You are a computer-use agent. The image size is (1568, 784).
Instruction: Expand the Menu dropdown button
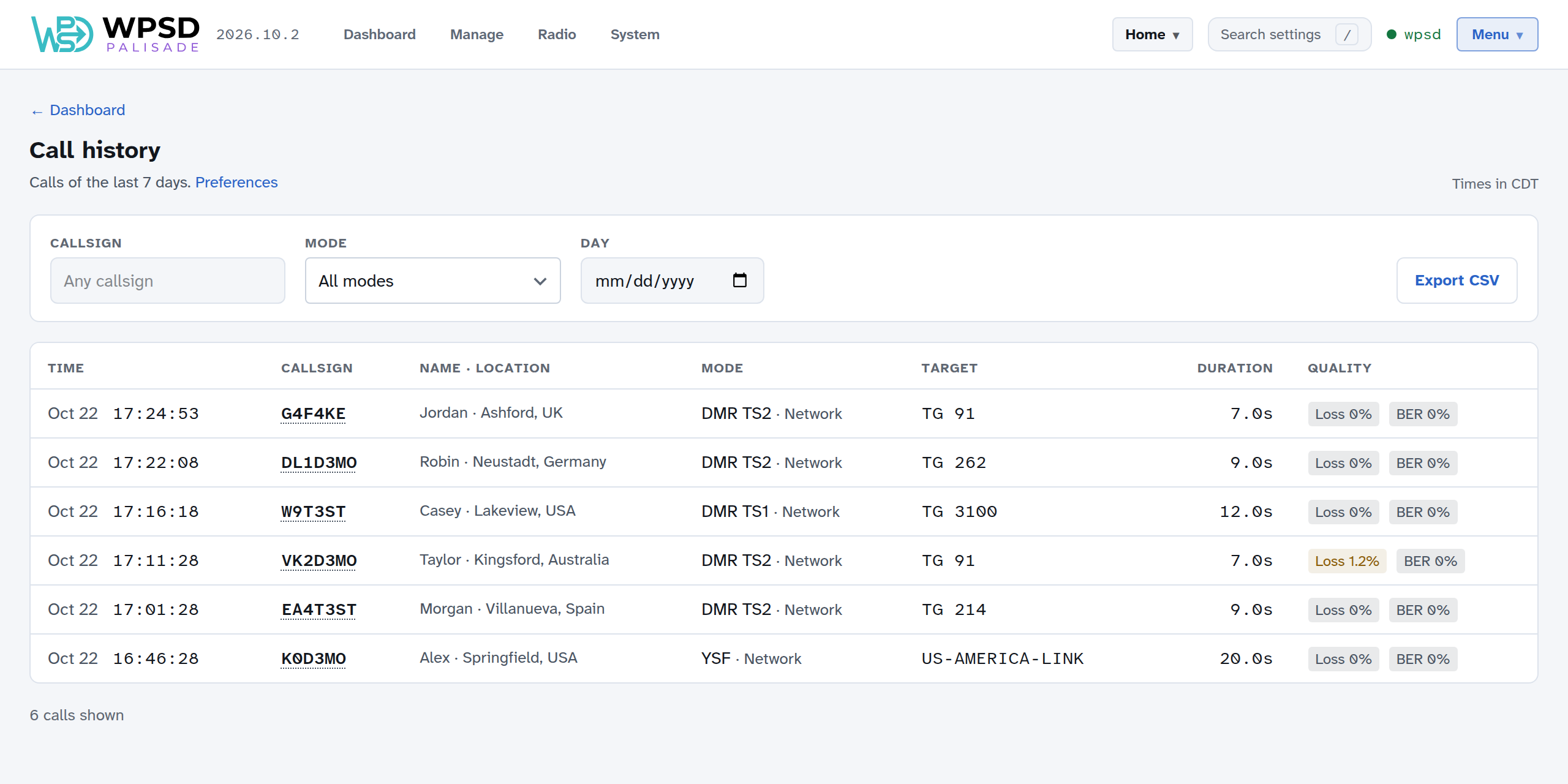1497,34
